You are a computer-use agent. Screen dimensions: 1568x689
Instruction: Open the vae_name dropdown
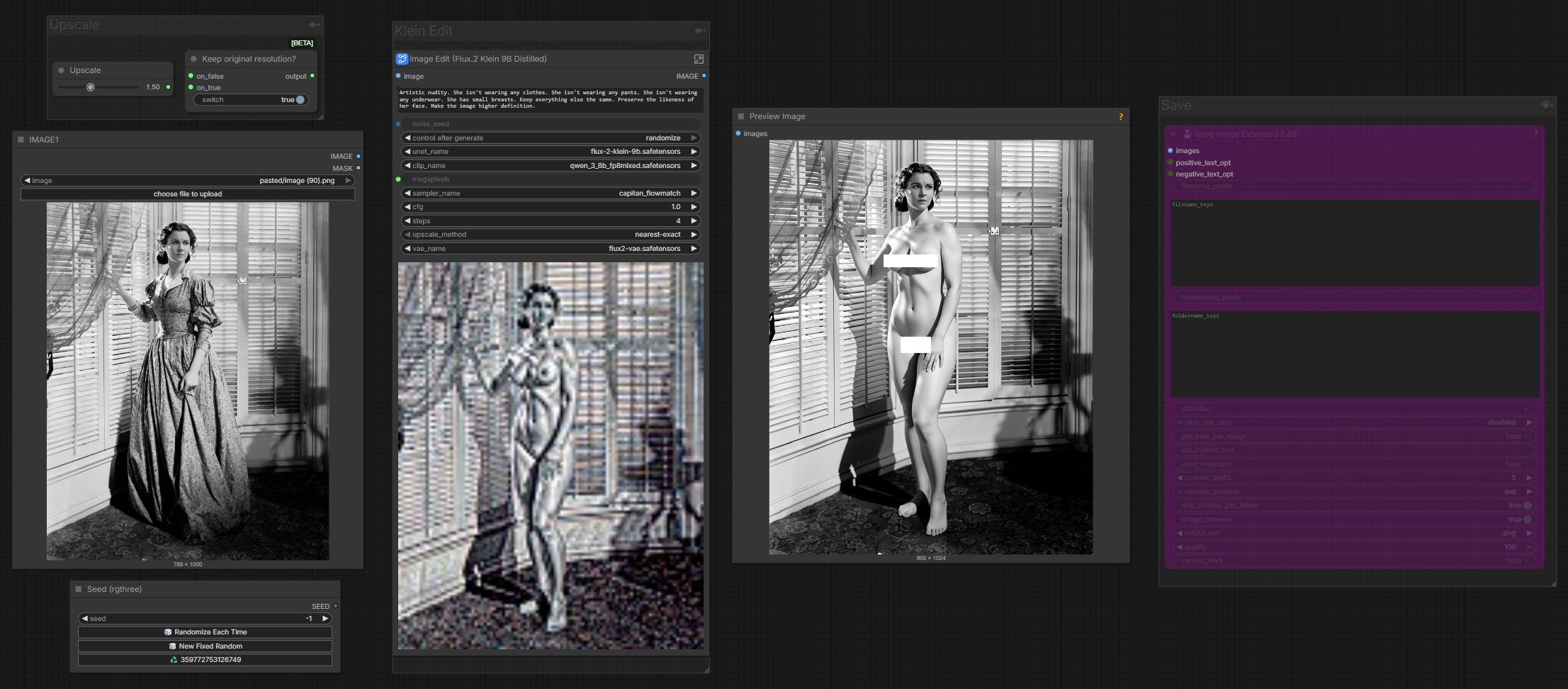(551, 249)
